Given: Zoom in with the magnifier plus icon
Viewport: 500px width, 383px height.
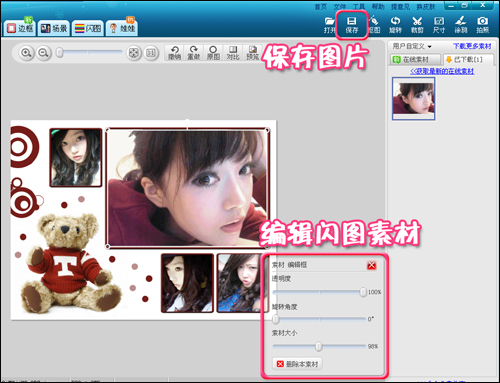Looking at the screenshot, I should pyautogui.click(x=26, y=53).
